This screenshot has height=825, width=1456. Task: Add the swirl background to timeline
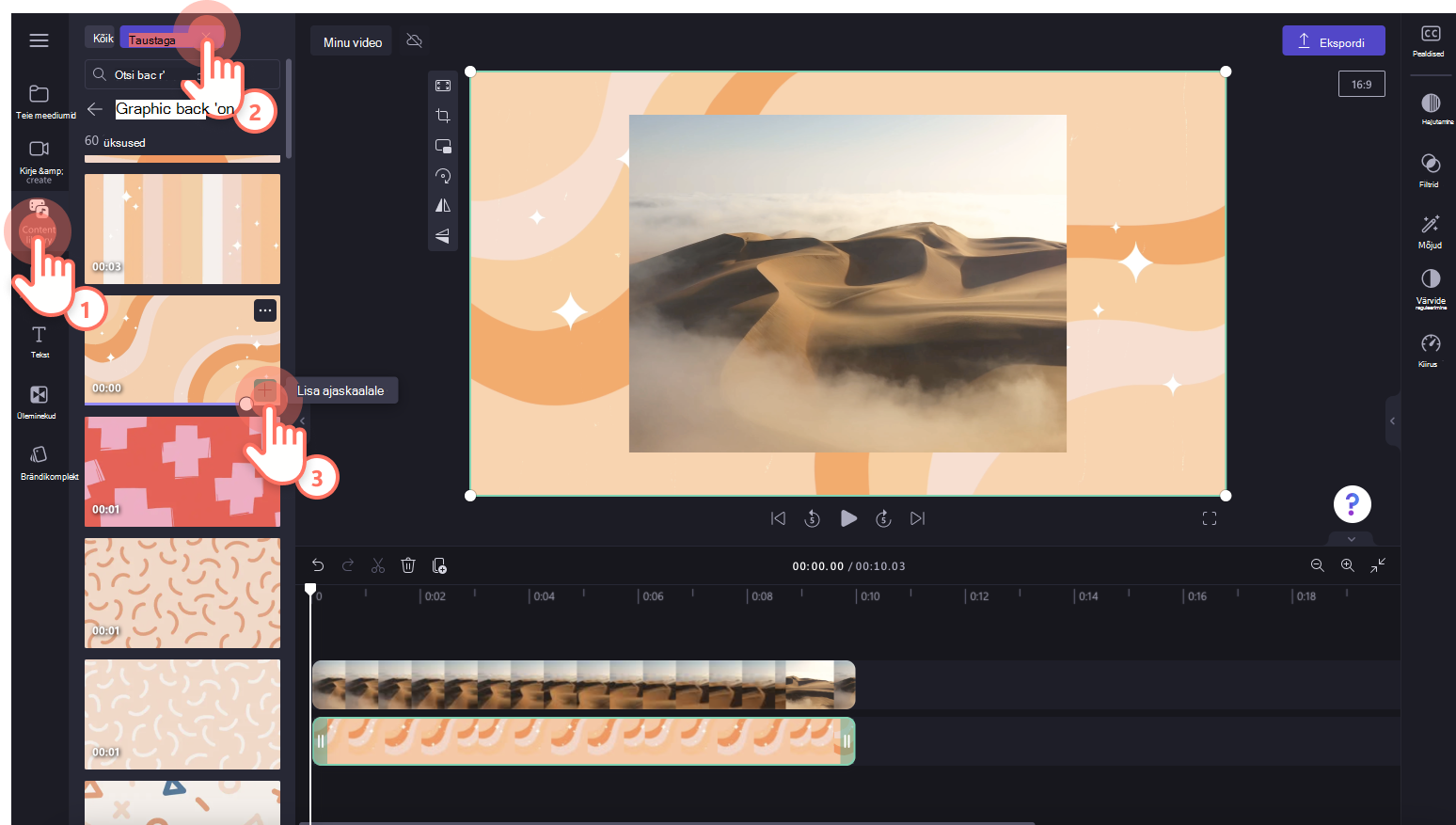(x=265, y=390)
